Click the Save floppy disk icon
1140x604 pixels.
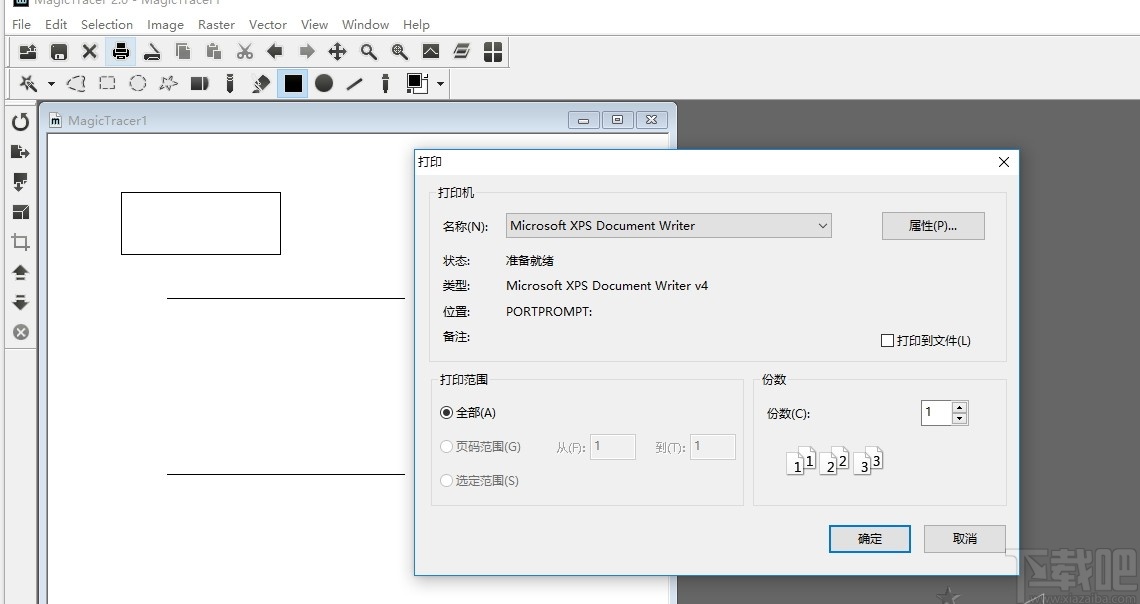coord(59,52)
